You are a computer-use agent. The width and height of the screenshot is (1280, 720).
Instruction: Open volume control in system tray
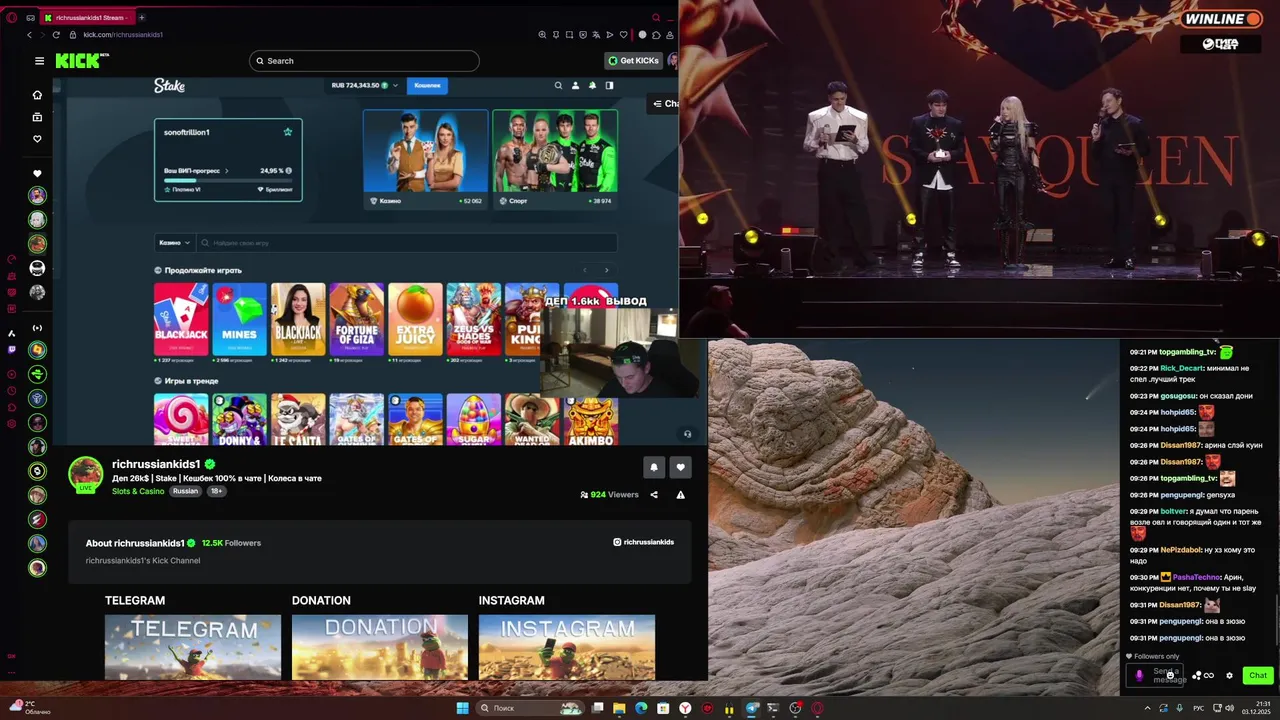[1229, 708]
